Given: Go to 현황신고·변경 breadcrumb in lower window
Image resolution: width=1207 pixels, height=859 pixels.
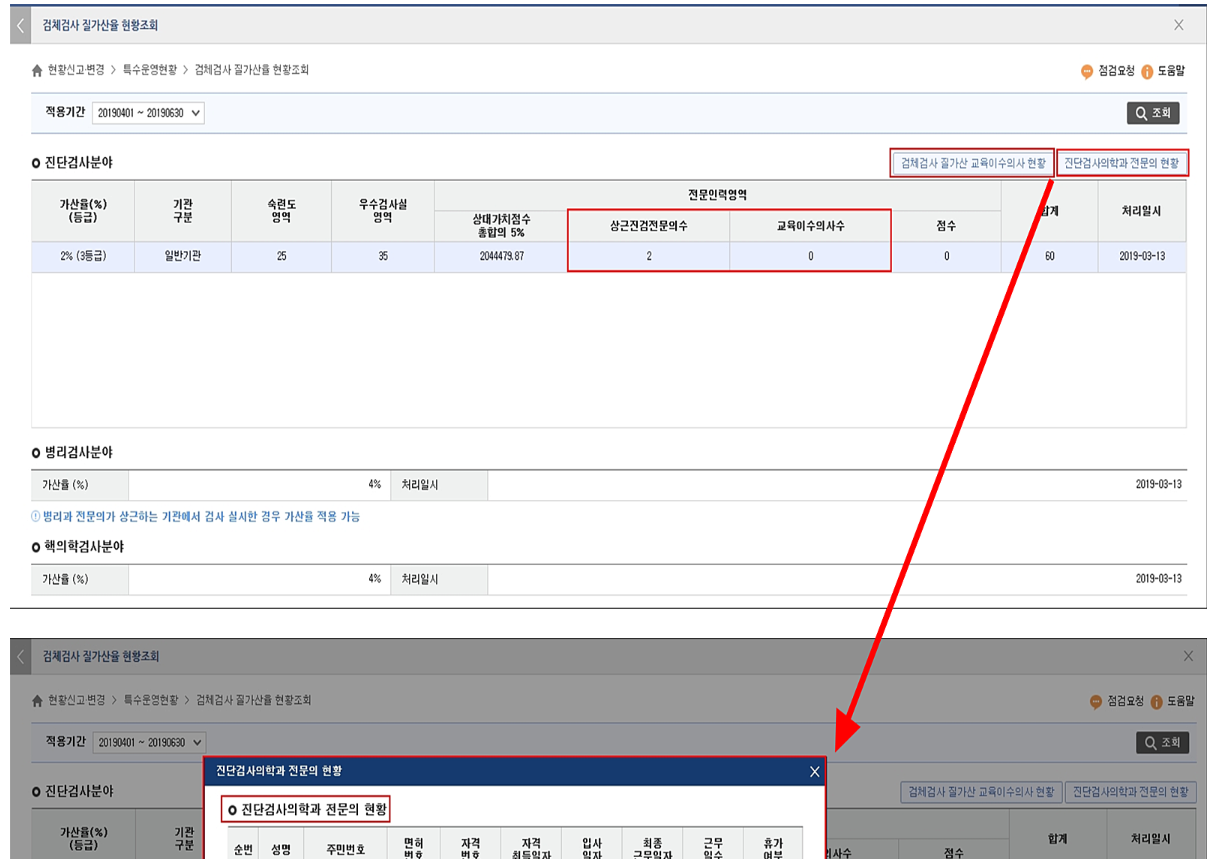Looking at the screenshot, I should [x=76, y=701].
